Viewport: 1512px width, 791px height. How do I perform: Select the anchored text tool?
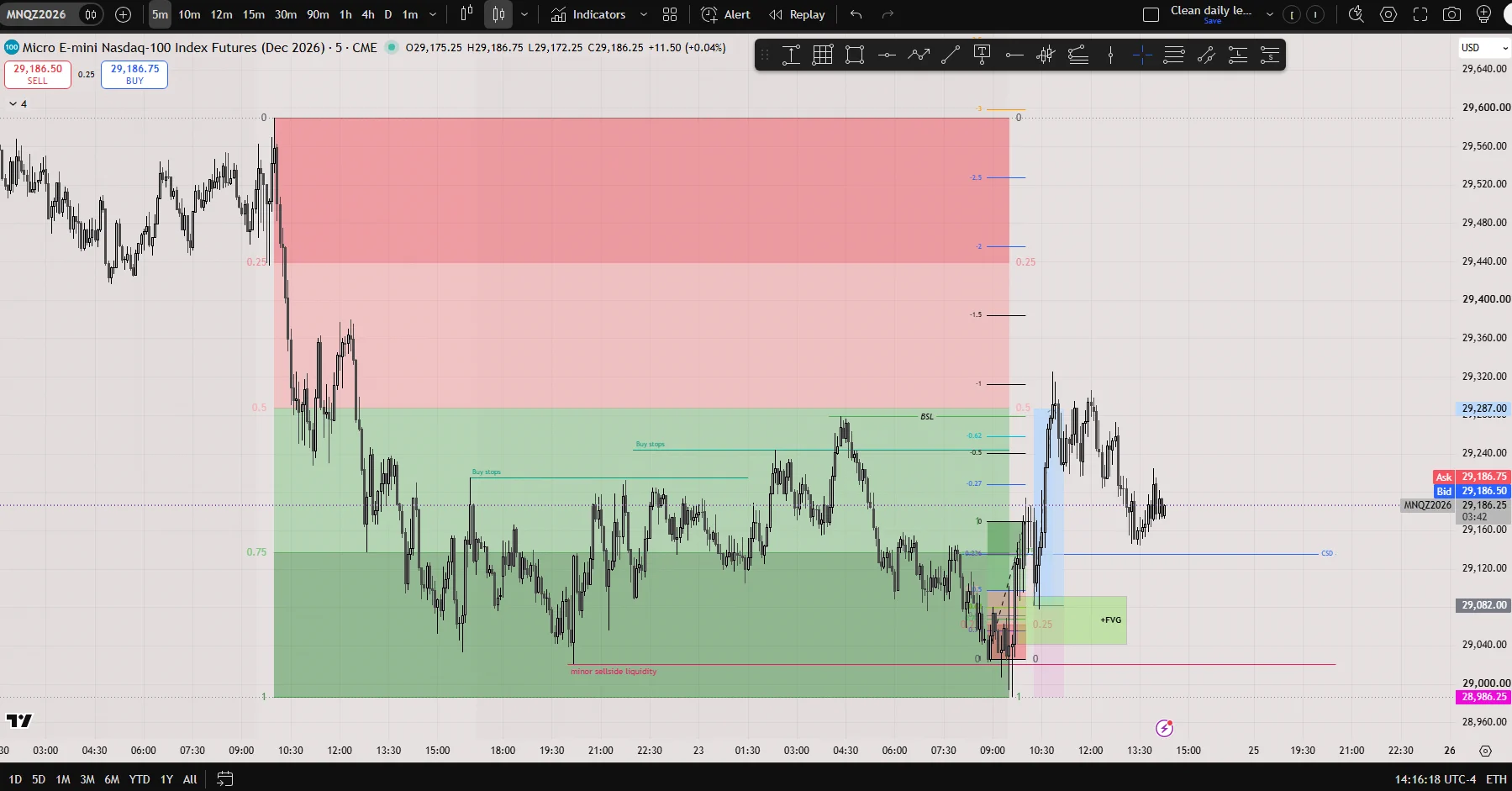pyautogui.click(x=982, y=55)
